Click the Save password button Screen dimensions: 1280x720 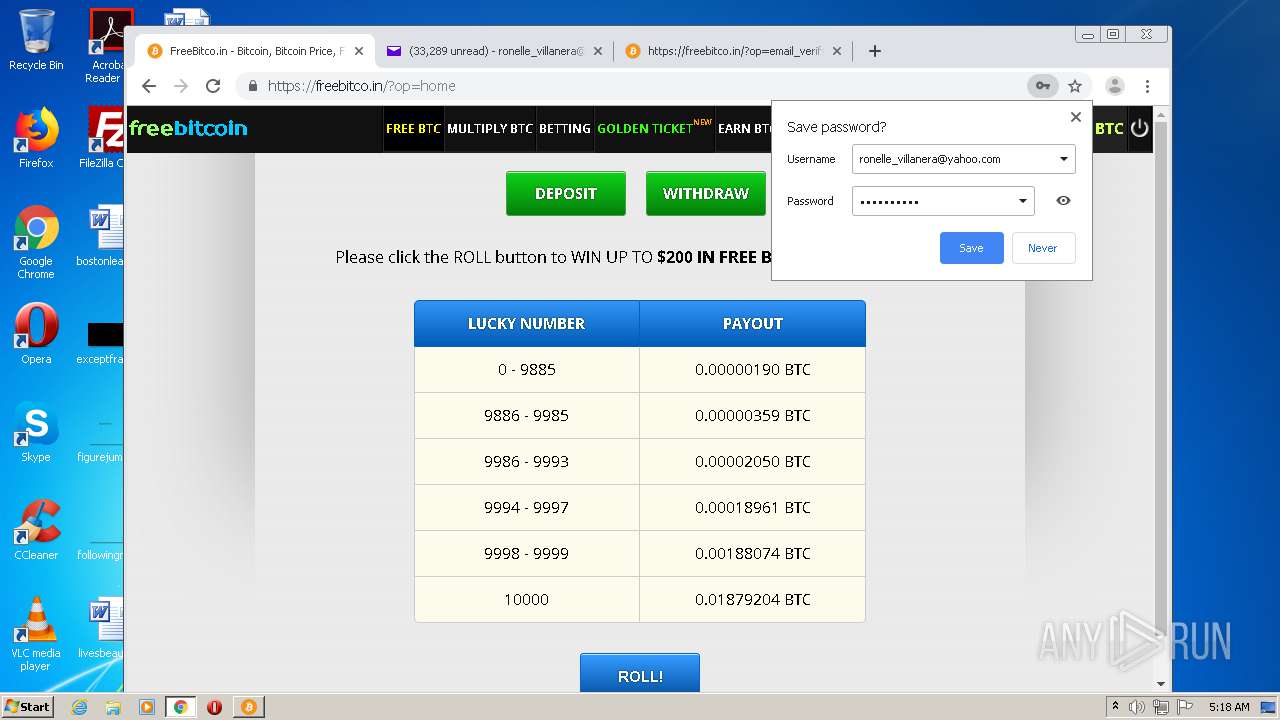tap(971, 248)
